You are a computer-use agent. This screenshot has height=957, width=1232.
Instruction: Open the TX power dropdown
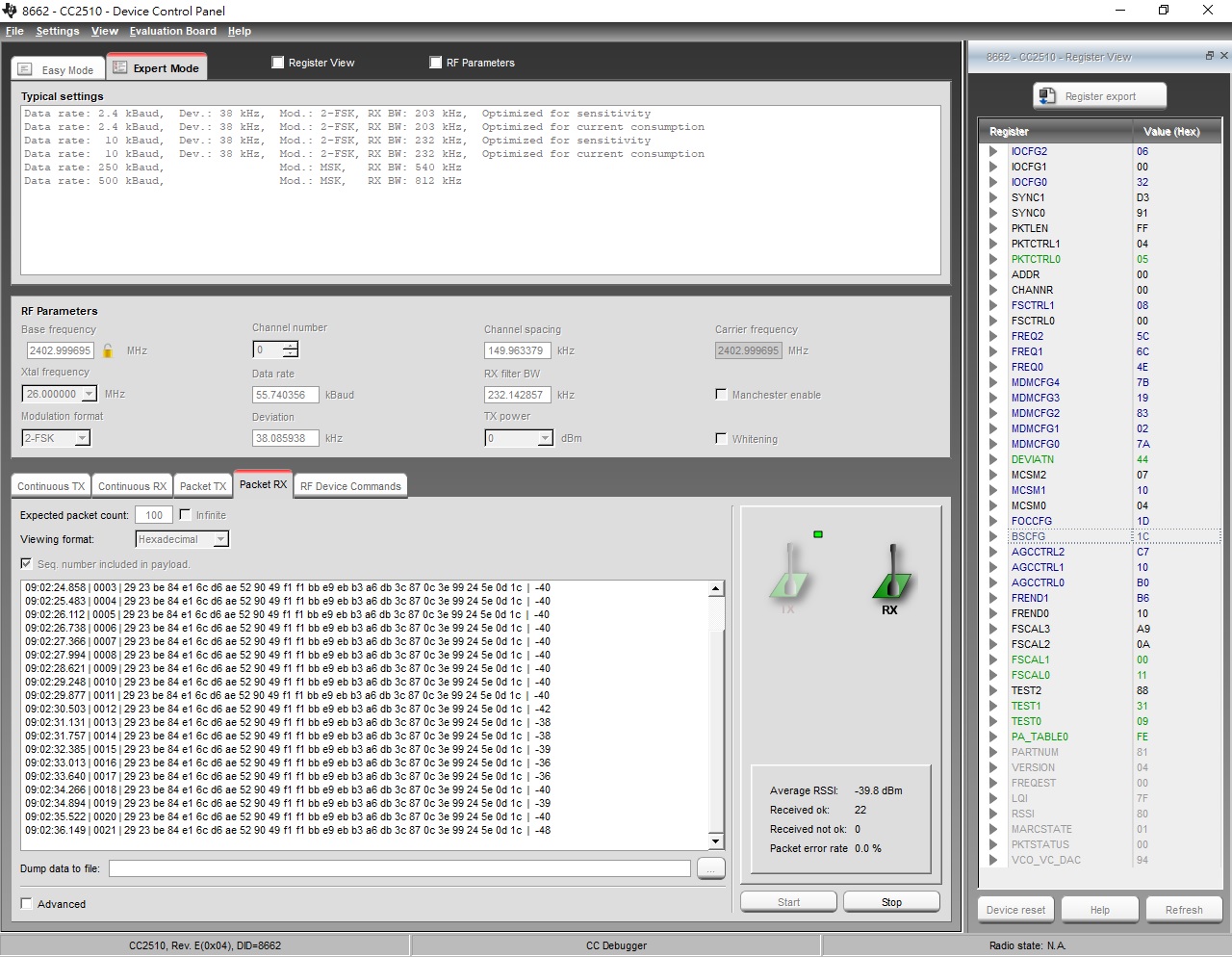point(545,438)
